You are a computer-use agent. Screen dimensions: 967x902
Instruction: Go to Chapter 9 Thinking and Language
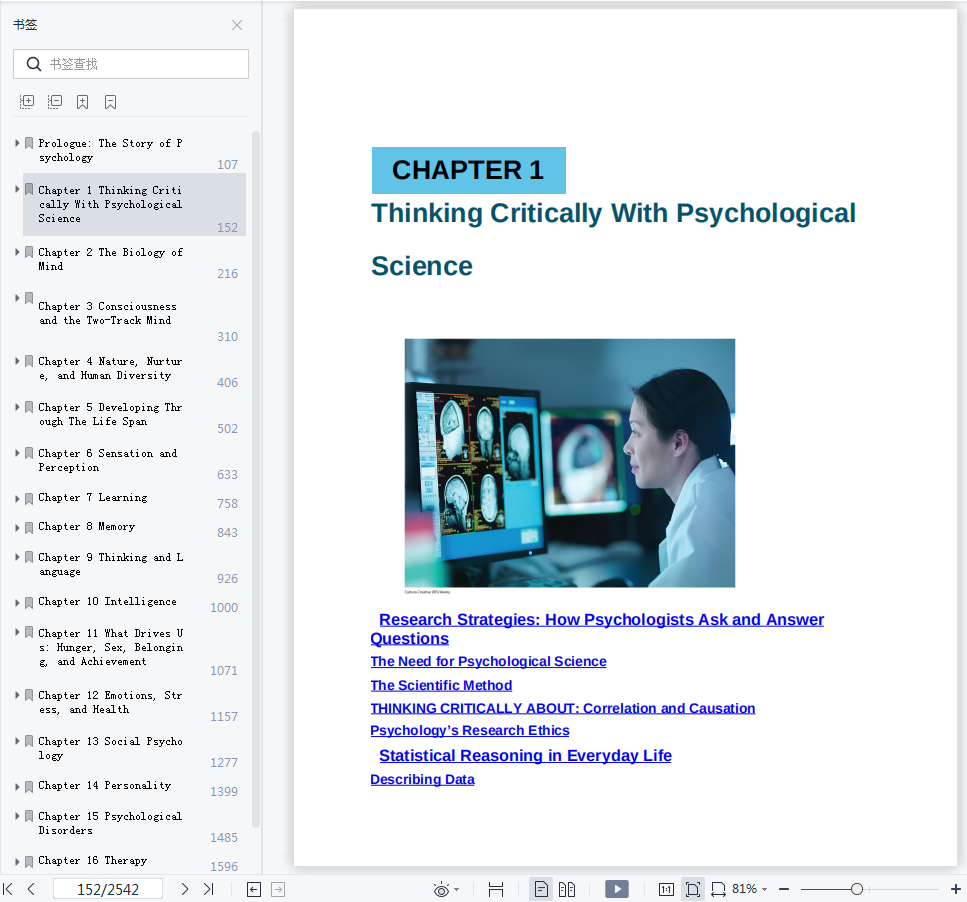coord(111,564)
